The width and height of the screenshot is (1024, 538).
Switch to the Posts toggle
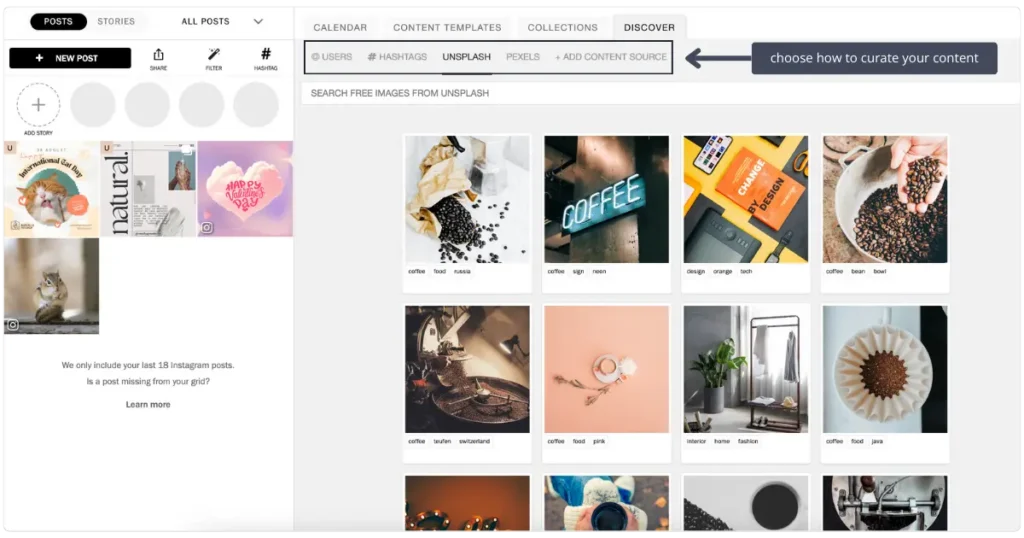[x=58, y=22]
